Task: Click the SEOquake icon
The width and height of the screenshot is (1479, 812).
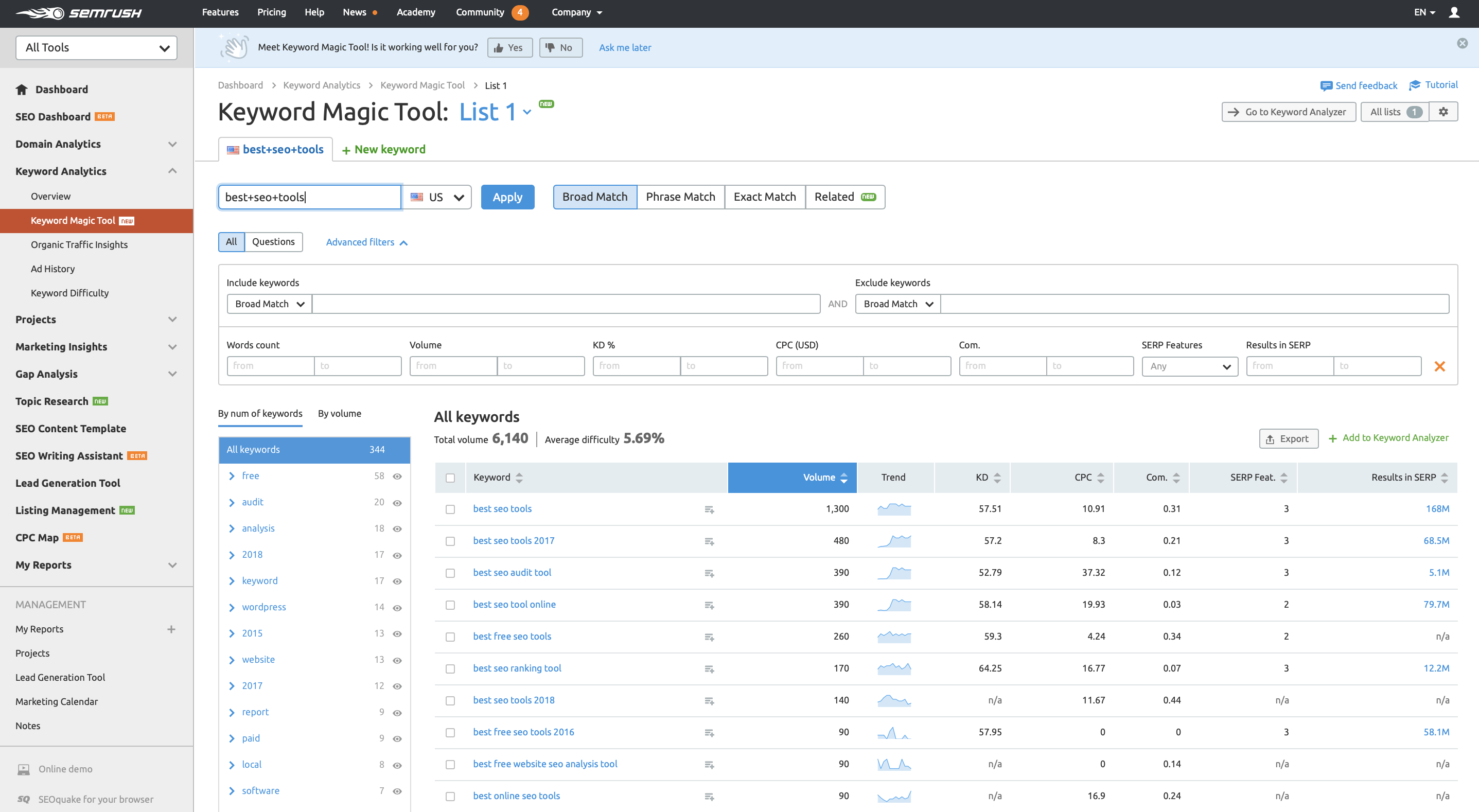Action: click(24, 799)
